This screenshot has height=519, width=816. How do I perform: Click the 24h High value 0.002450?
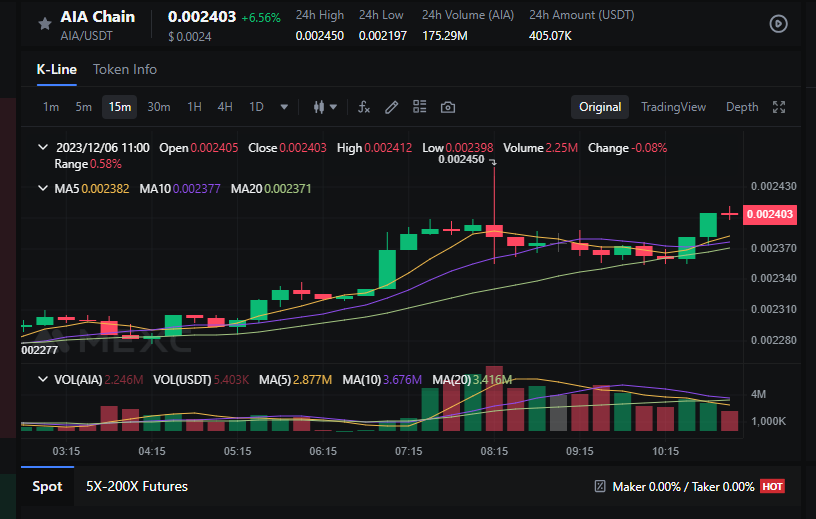click(320, 36)
